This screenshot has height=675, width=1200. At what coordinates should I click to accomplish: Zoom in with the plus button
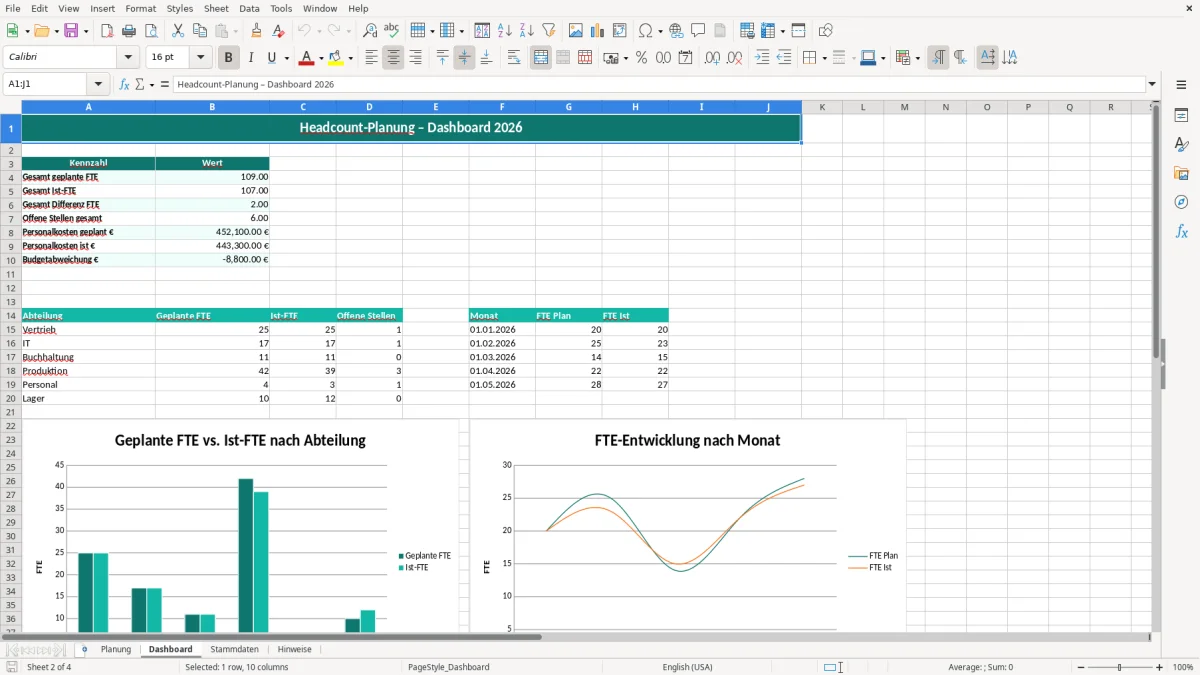coord(1160,667)
